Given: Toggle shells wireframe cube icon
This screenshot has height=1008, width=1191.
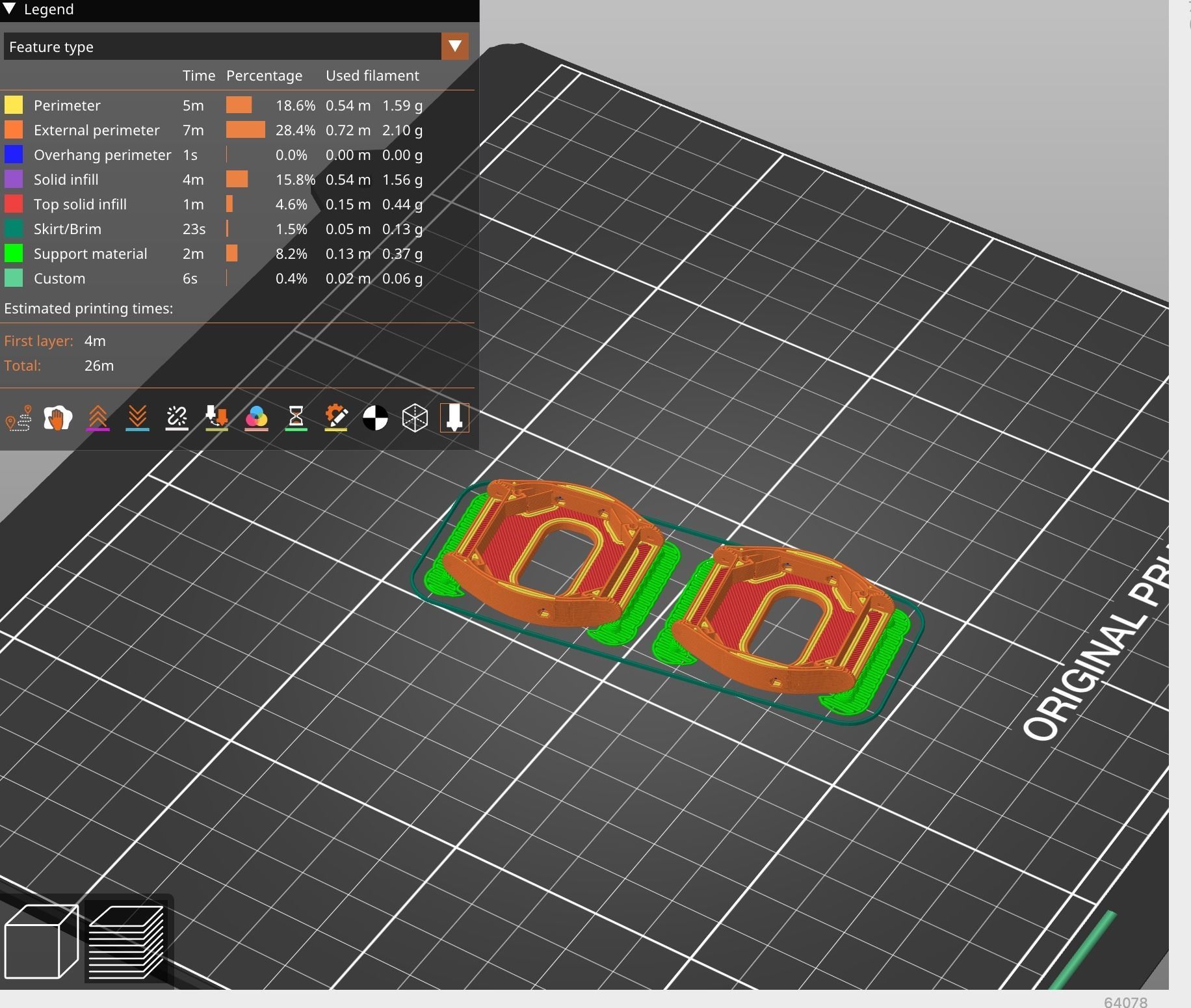Looking at the screenshot, I should click(415, 418).
